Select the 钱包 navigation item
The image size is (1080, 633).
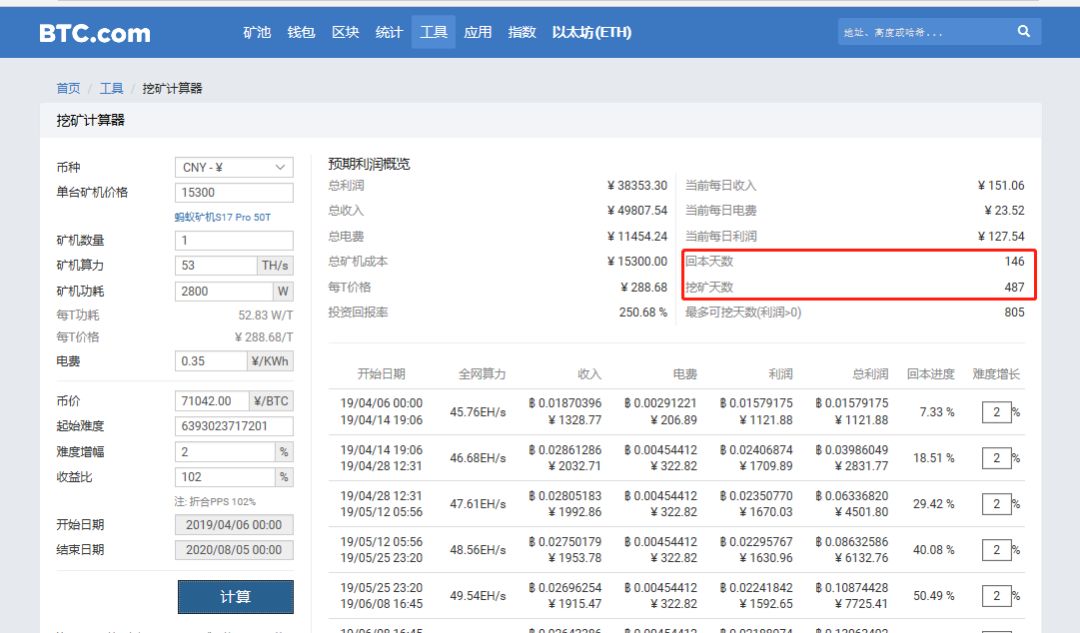(301, 32)
